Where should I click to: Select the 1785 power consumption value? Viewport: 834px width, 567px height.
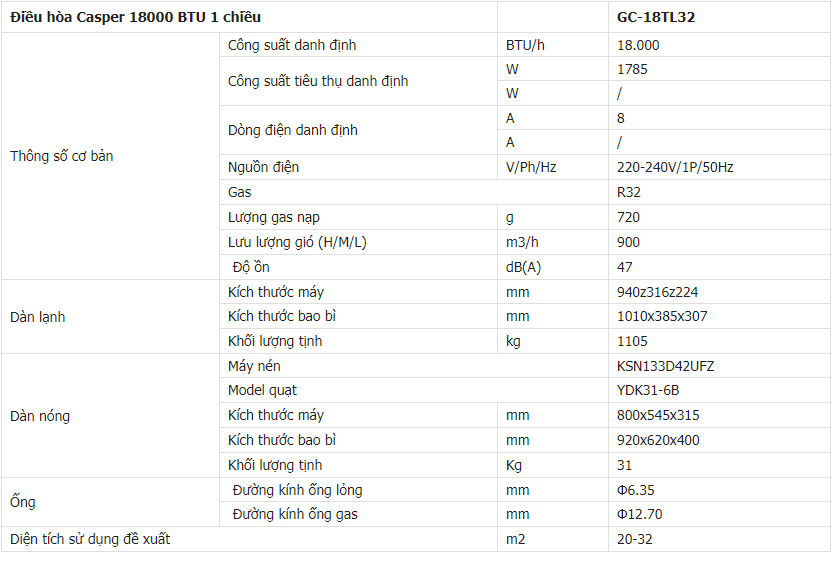click(633, 69)
